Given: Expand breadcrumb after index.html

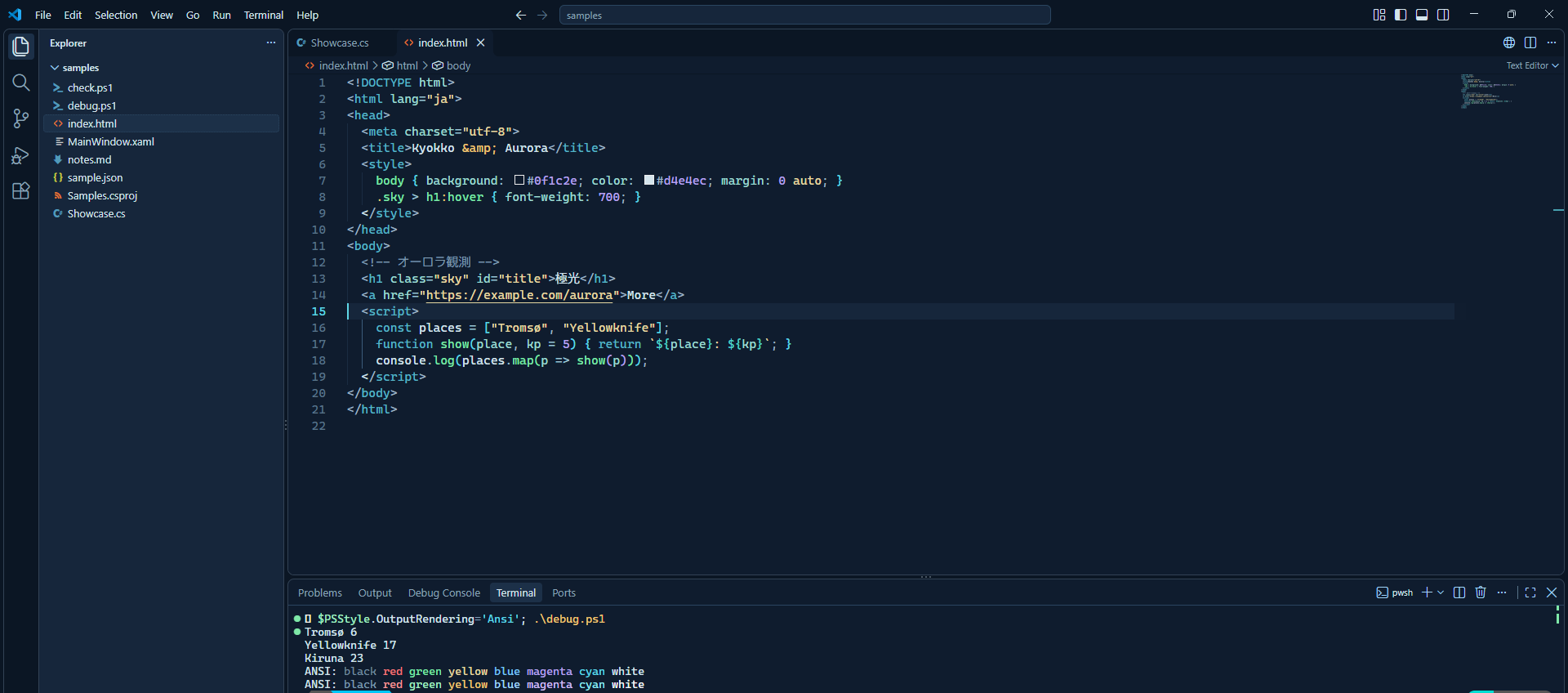Looking at the screenshot, I should (376, 65).
